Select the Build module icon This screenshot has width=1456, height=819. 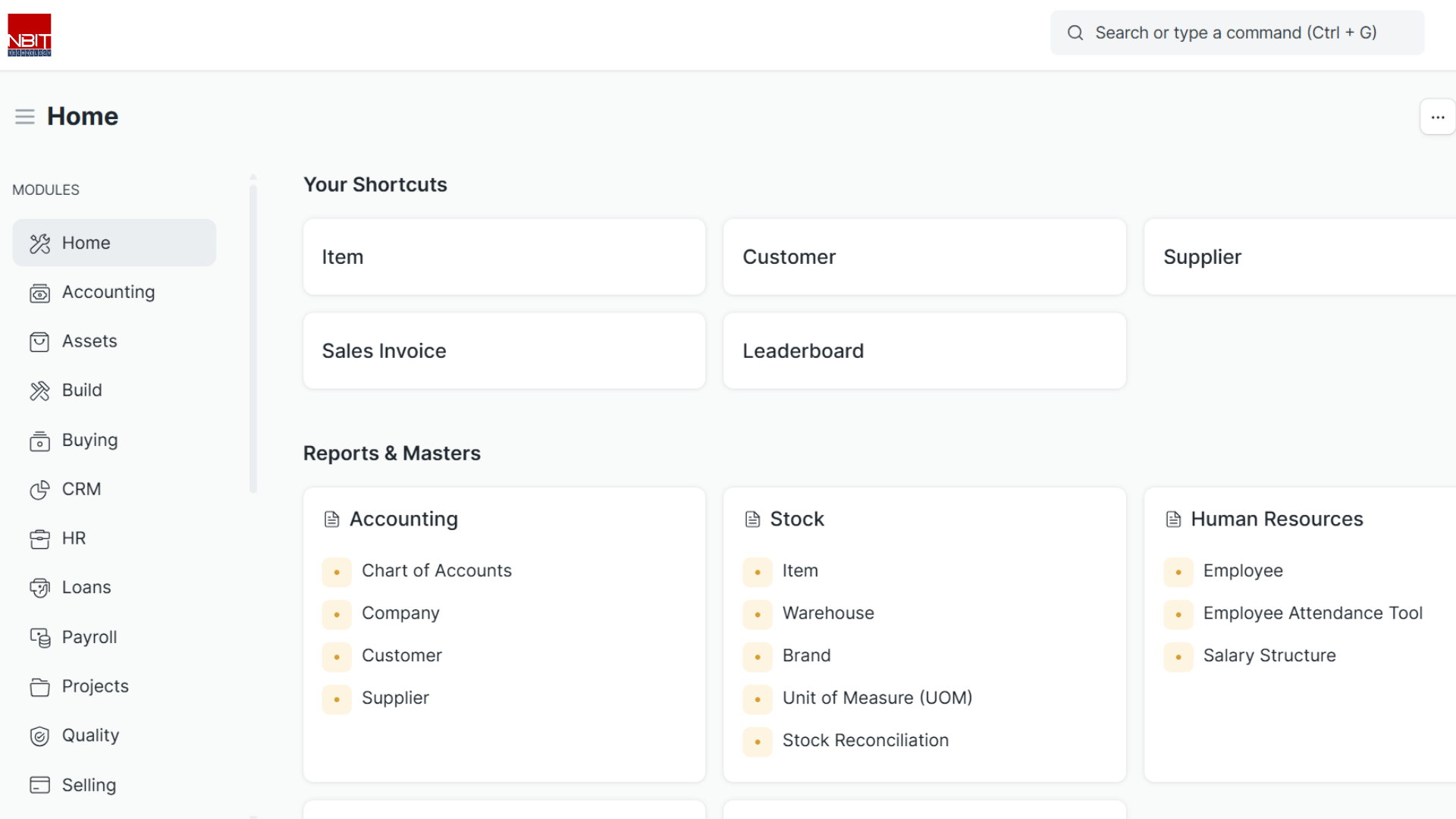[x=39, y=391]
